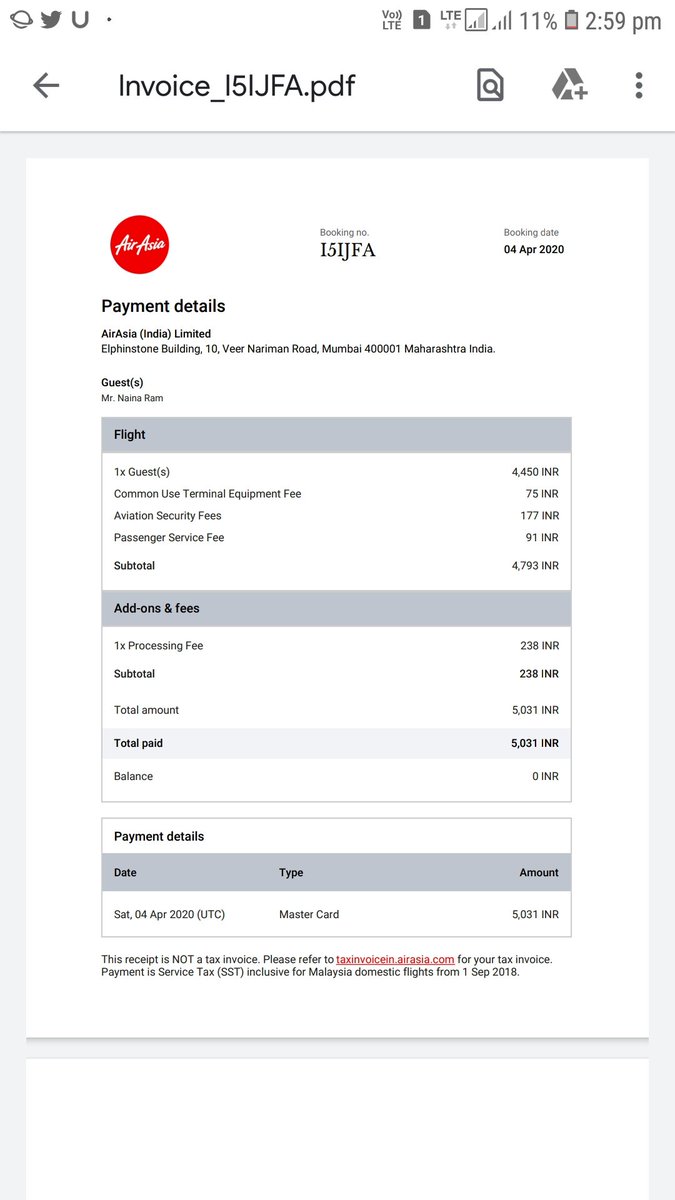Add the invoice to Google Drive

point(568,85)
